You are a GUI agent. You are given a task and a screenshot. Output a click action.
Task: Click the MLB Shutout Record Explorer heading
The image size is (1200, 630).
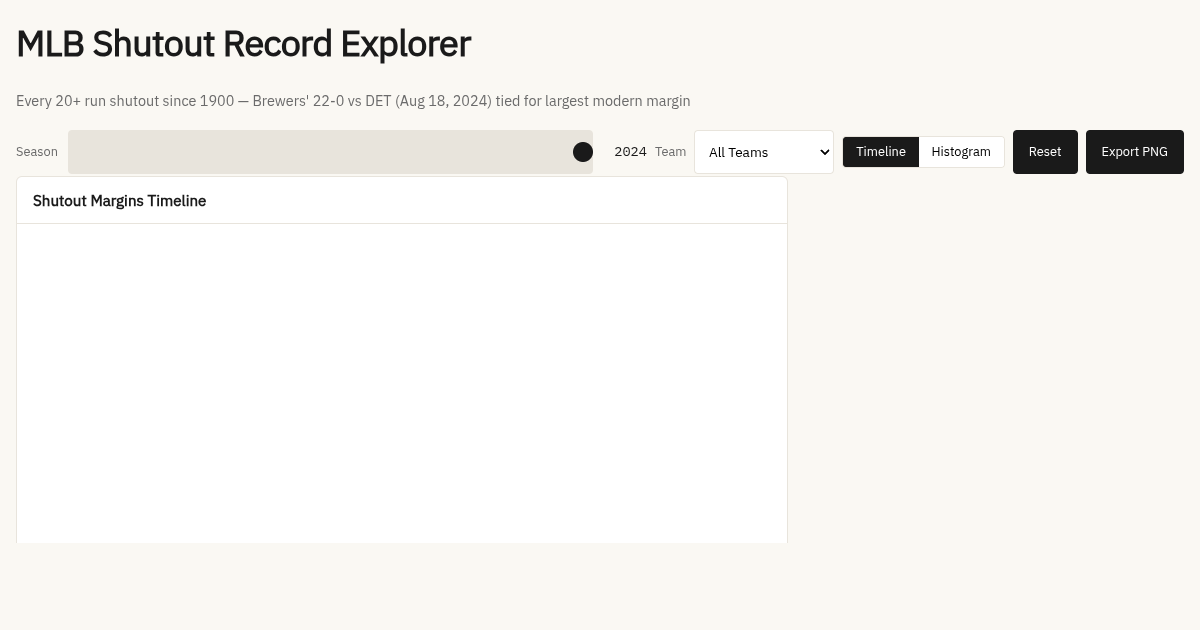pos(243,44)
